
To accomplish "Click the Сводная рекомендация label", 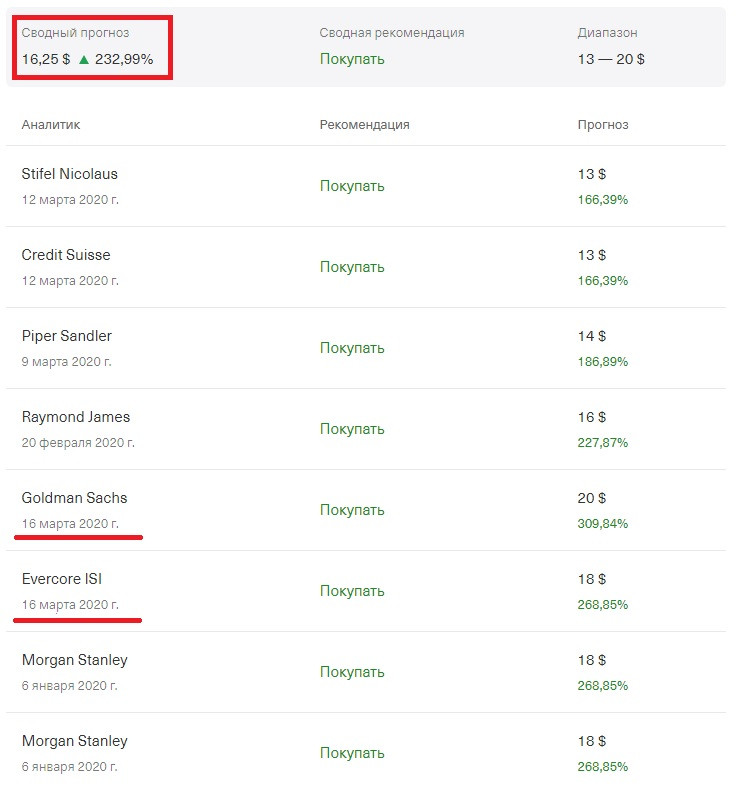I will coord(391,33).
